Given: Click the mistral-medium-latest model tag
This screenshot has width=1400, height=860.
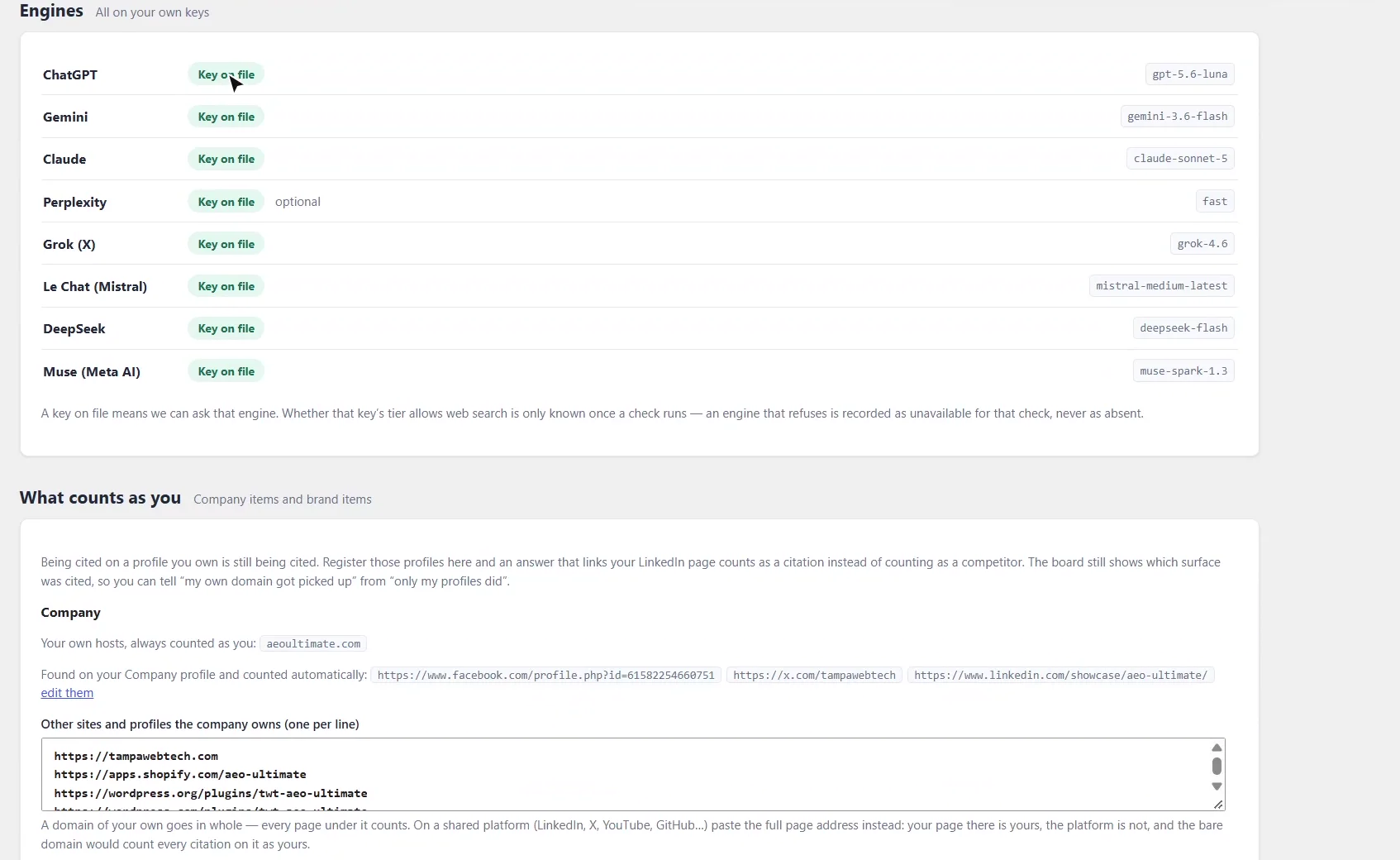Looking at the screenshot, I should (x=1161, y=285).
